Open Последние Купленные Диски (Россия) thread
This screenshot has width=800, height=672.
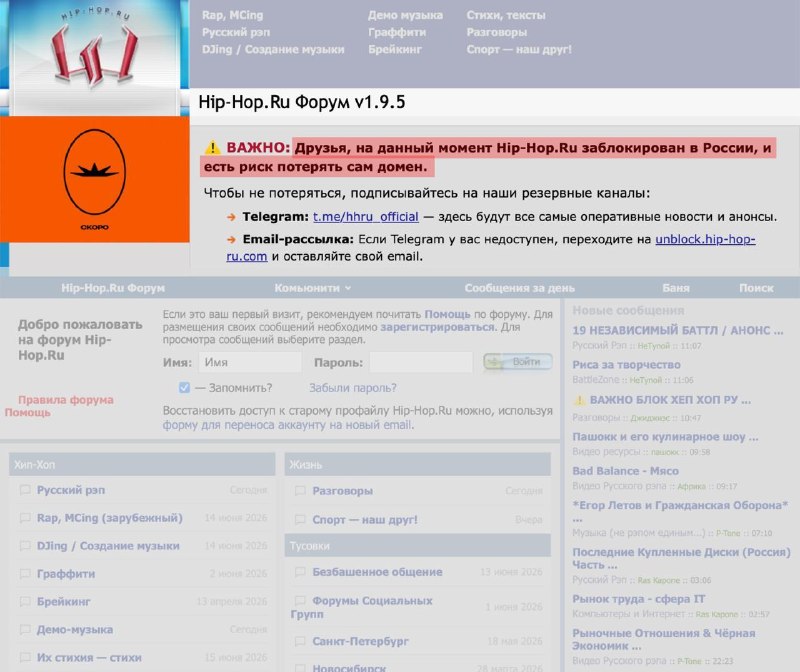tap(681, 559)
